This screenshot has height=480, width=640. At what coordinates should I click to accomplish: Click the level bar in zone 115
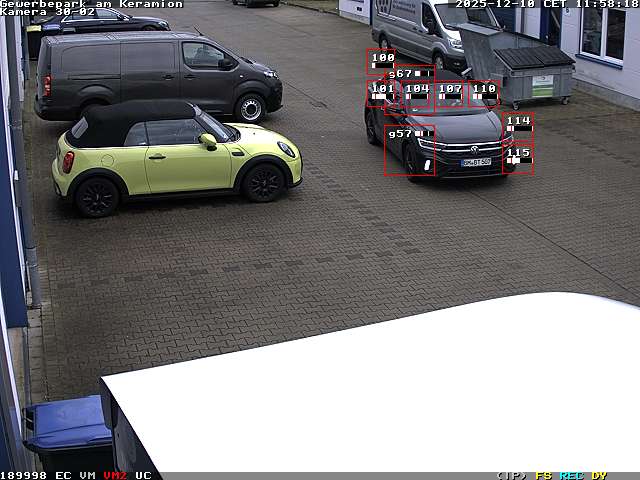point(518,160)
